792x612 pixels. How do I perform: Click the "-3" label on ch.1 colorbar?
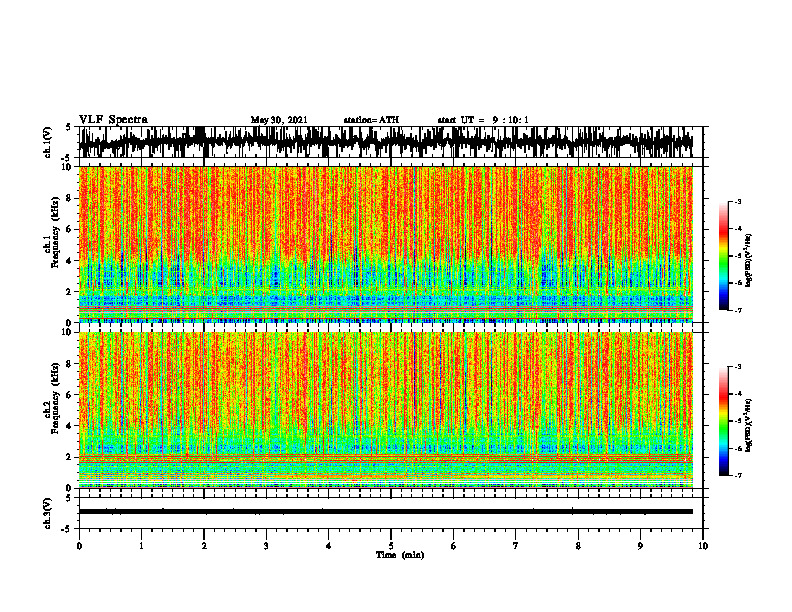coord(738,201)
